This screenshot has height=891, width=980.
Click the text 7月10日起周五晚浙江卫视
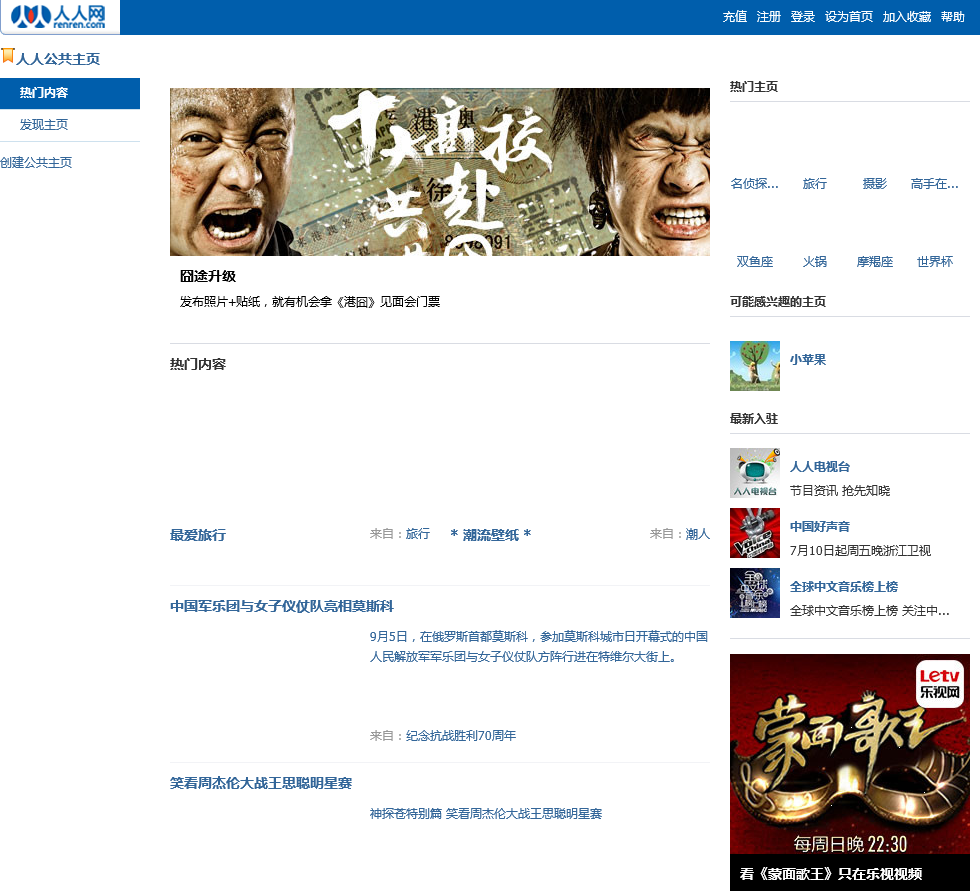coord(860,550)
